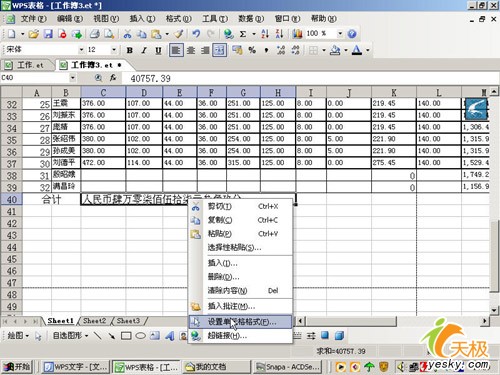
Task: Click the Save disk icon
Action: 48,34
